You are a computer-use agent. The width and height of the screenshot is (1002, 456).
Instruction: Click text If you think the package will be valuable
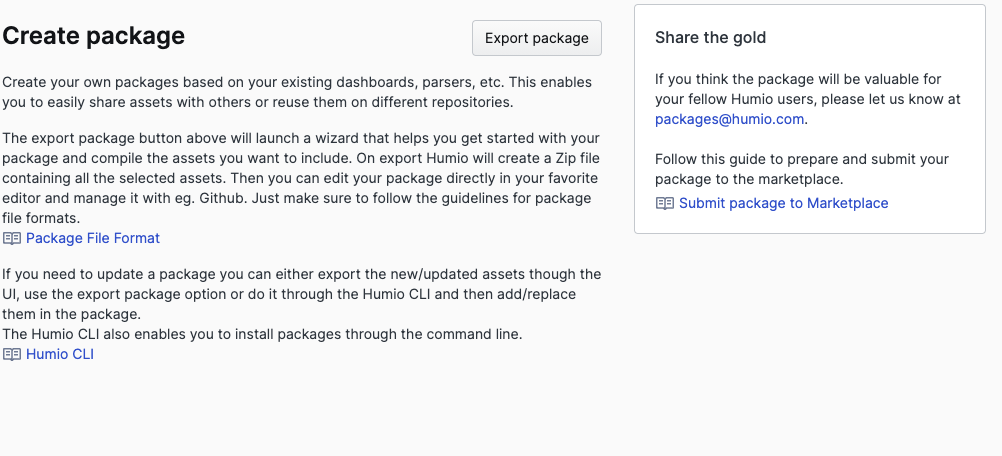tap(798, 79)
